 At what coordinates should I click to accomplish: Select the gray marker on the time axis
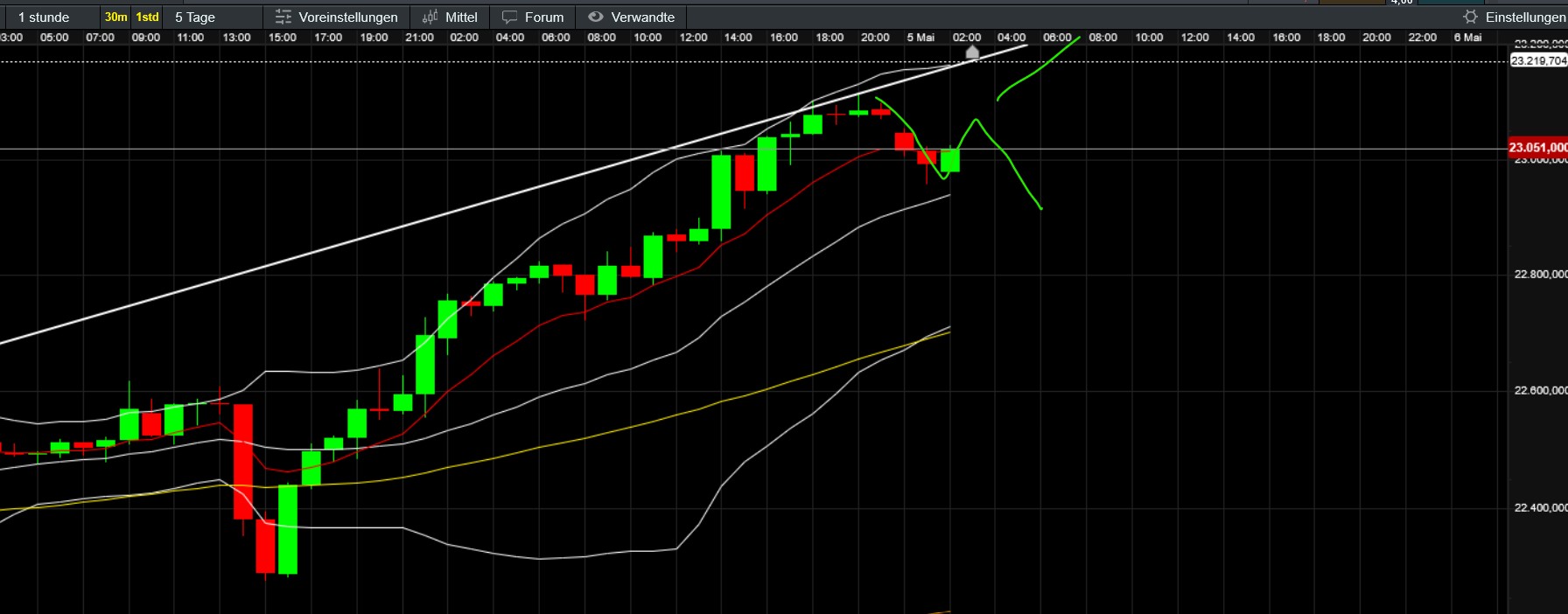[x=972, y=52]
